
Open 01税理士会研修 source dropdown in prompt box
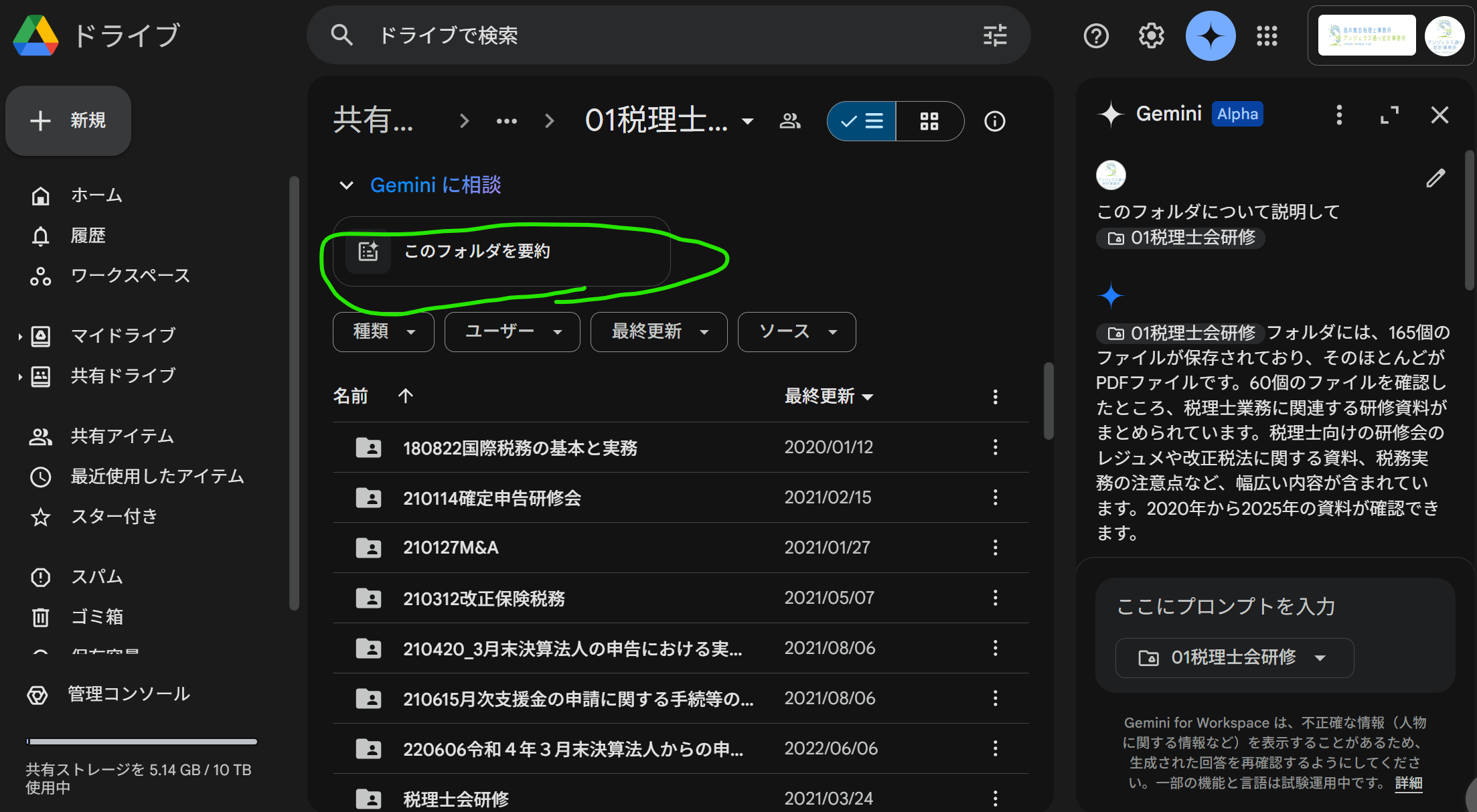click(1235, 658)
